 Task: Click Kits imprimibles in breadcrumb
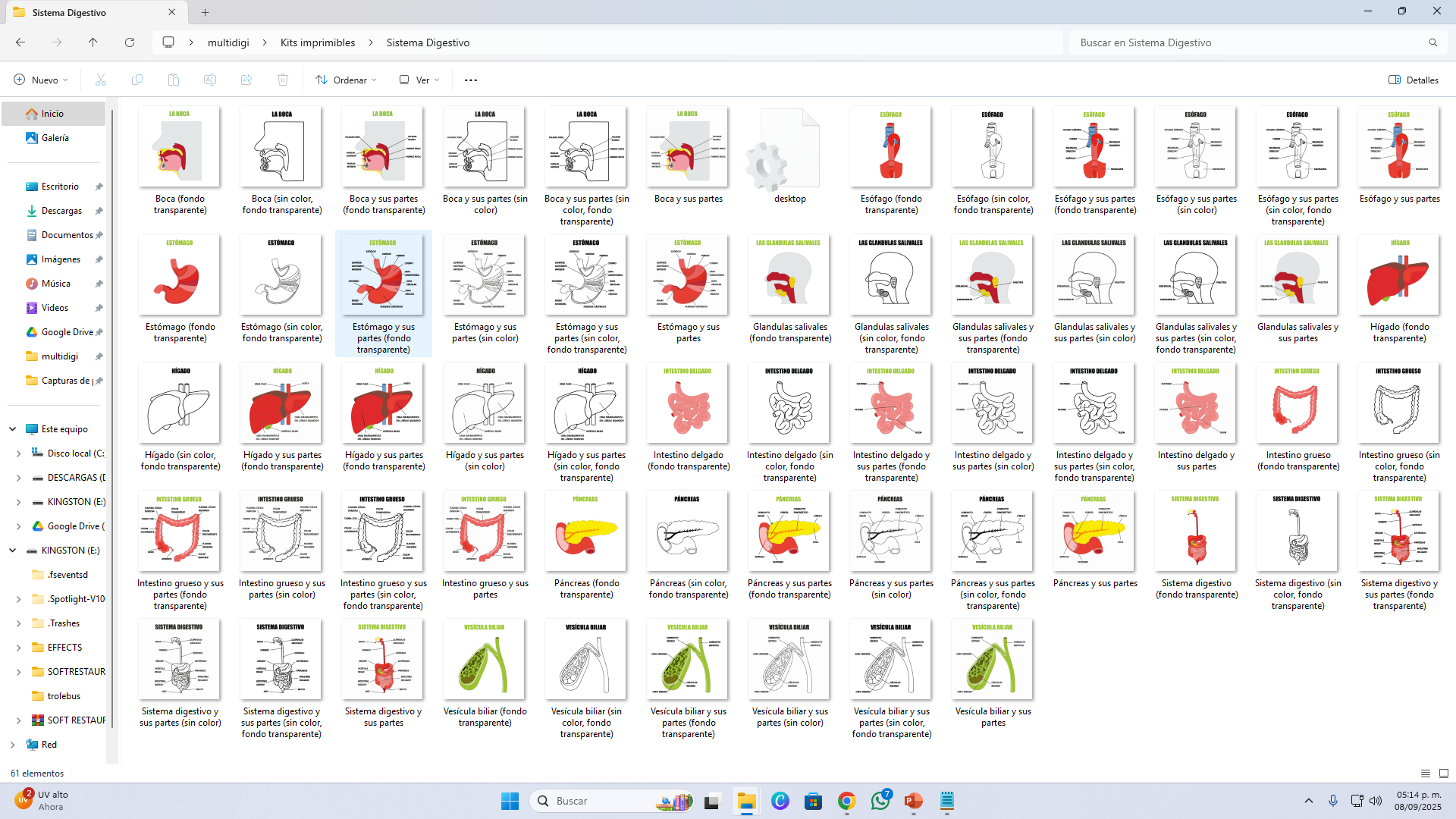point(318,42)
